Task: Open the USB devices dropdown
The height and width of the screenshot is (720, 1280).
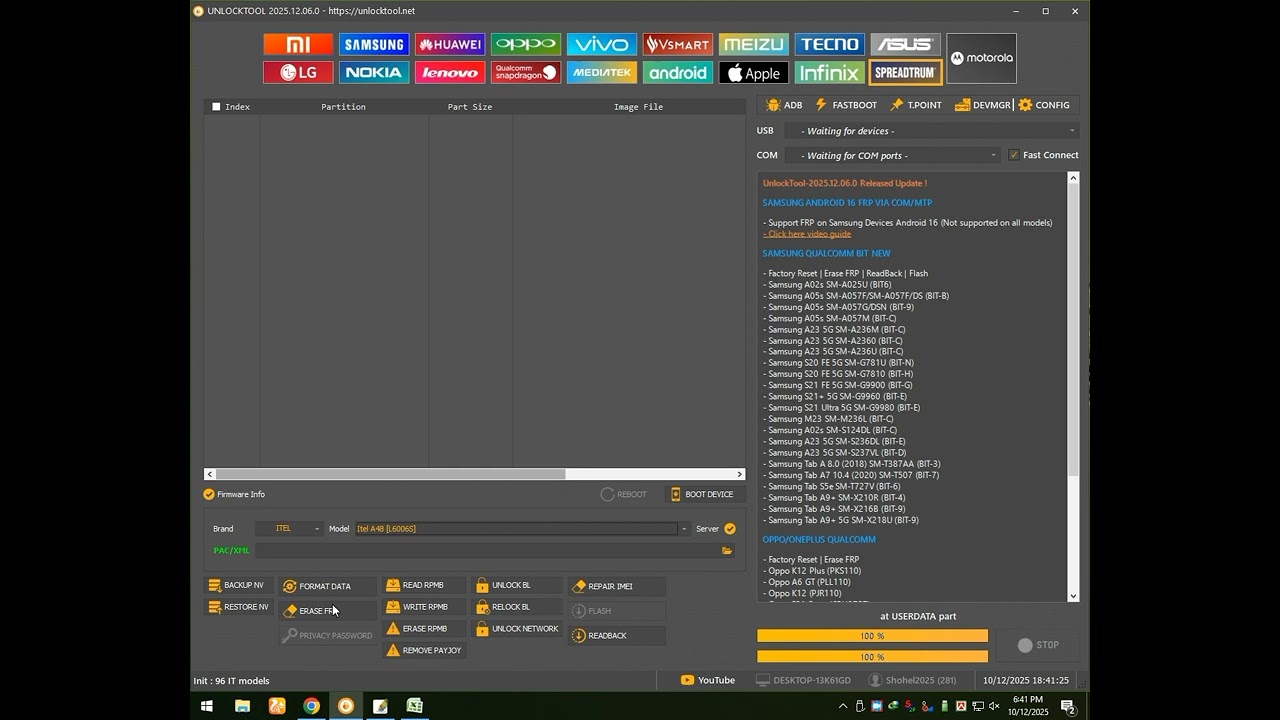Action: coord(931,131)
